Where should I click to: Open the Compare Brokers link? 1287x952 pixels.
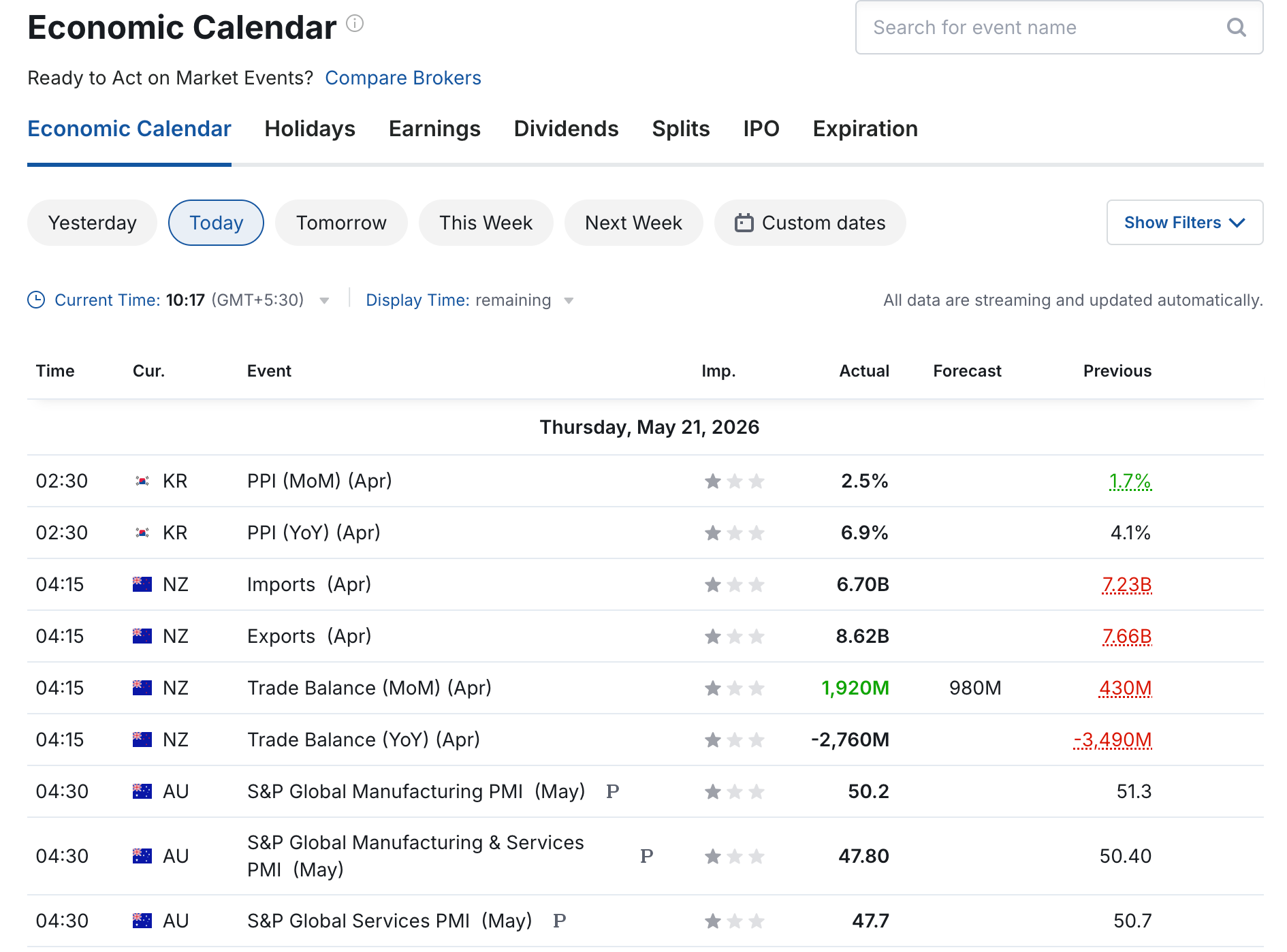click(403, 78)
